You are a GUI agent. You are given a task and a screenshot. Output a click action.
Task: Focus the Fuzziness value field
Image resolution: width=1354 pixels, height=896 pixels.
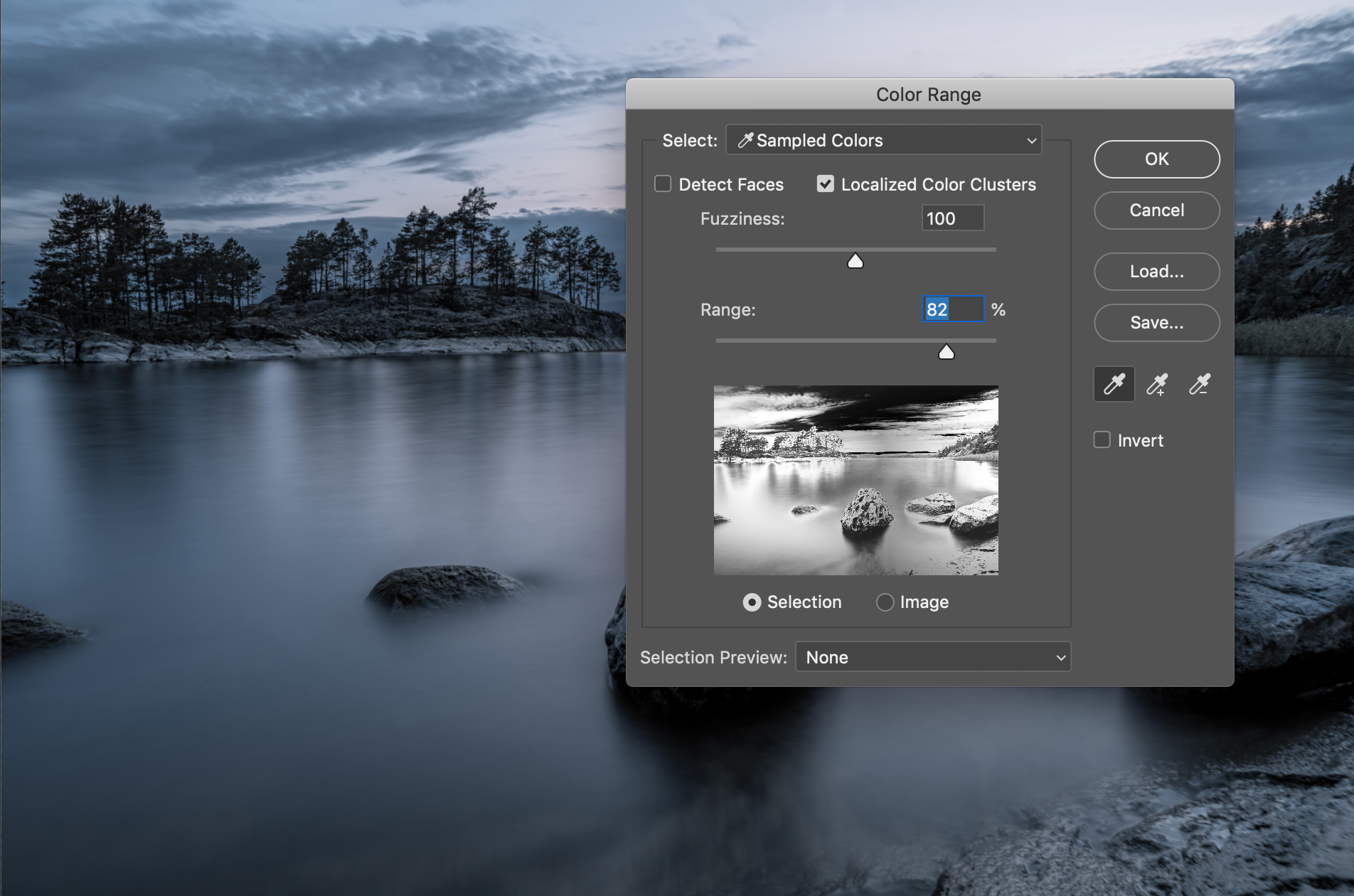coord(952,218)
